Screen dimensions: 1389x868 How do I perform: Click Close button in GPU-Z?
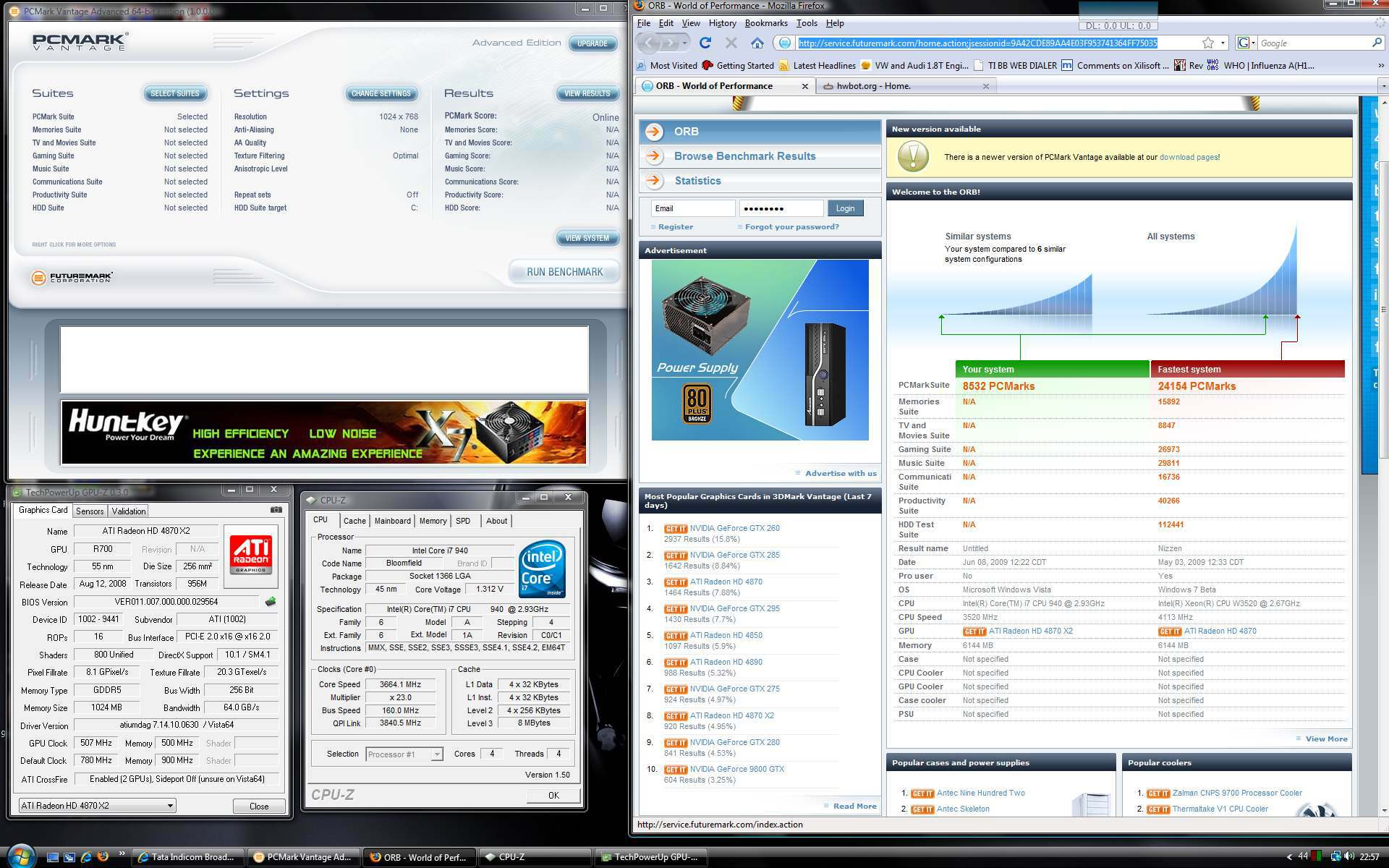point(259,806)
